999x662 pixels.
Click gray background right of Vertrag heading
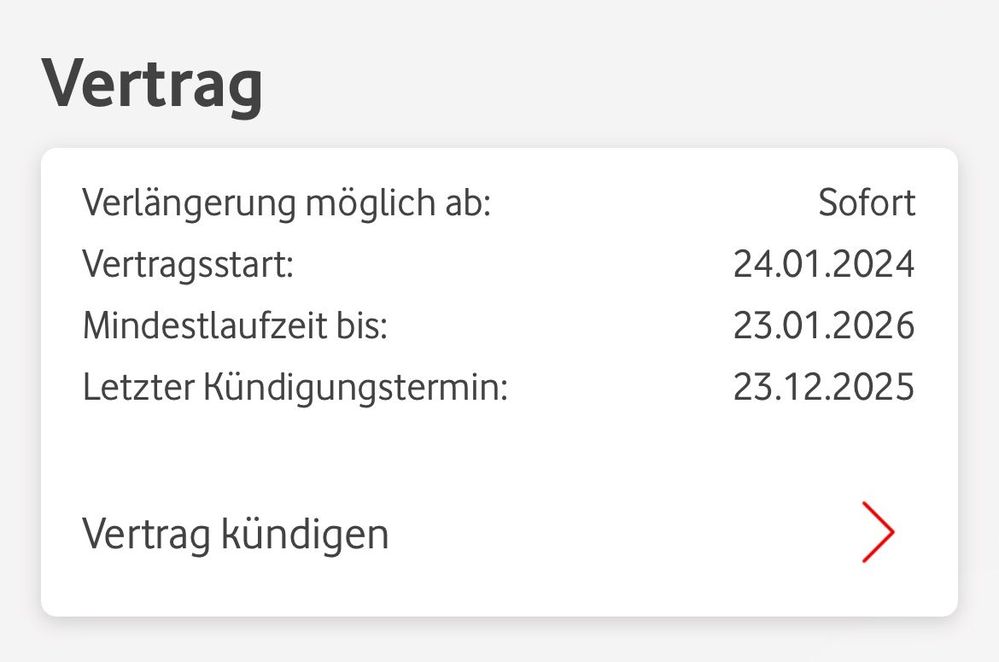(620, 84)
